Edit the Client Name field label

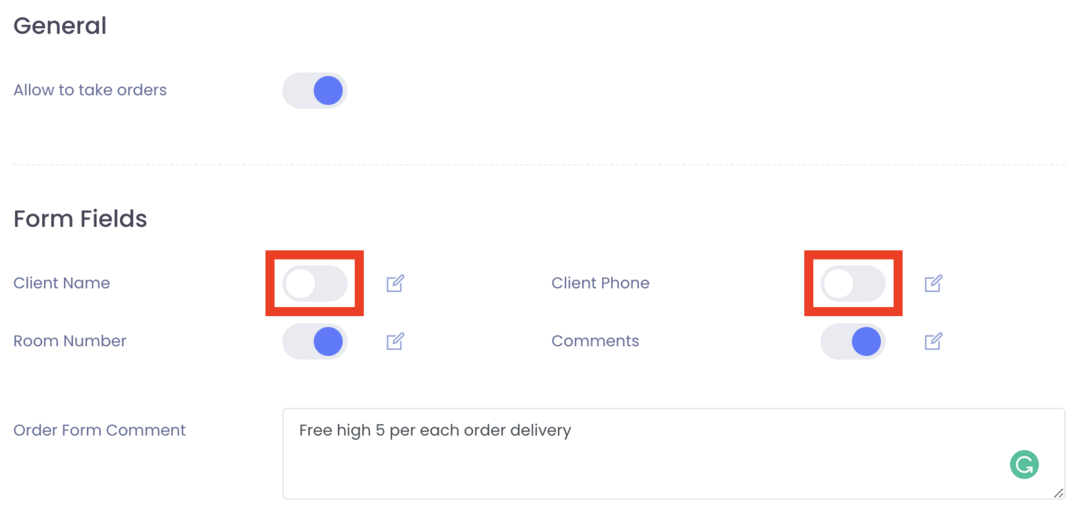(395, 283)
